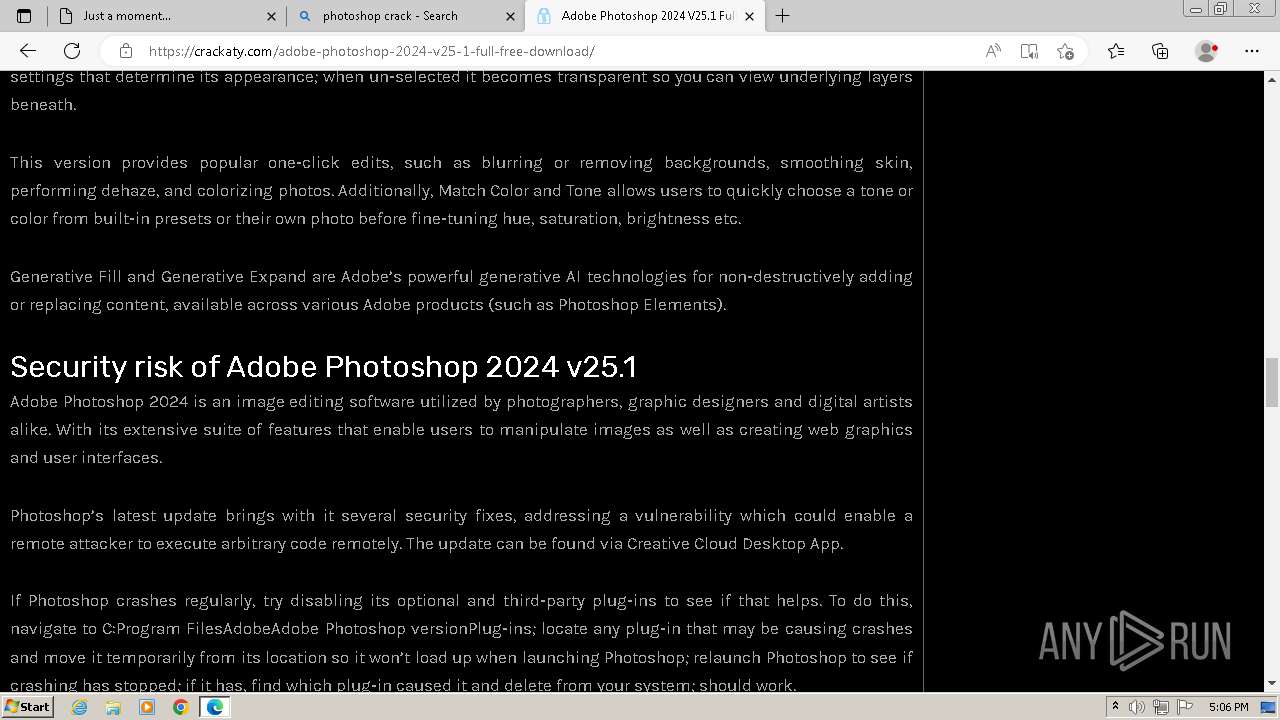Show hidden system tray icons

click(1115, 707)
